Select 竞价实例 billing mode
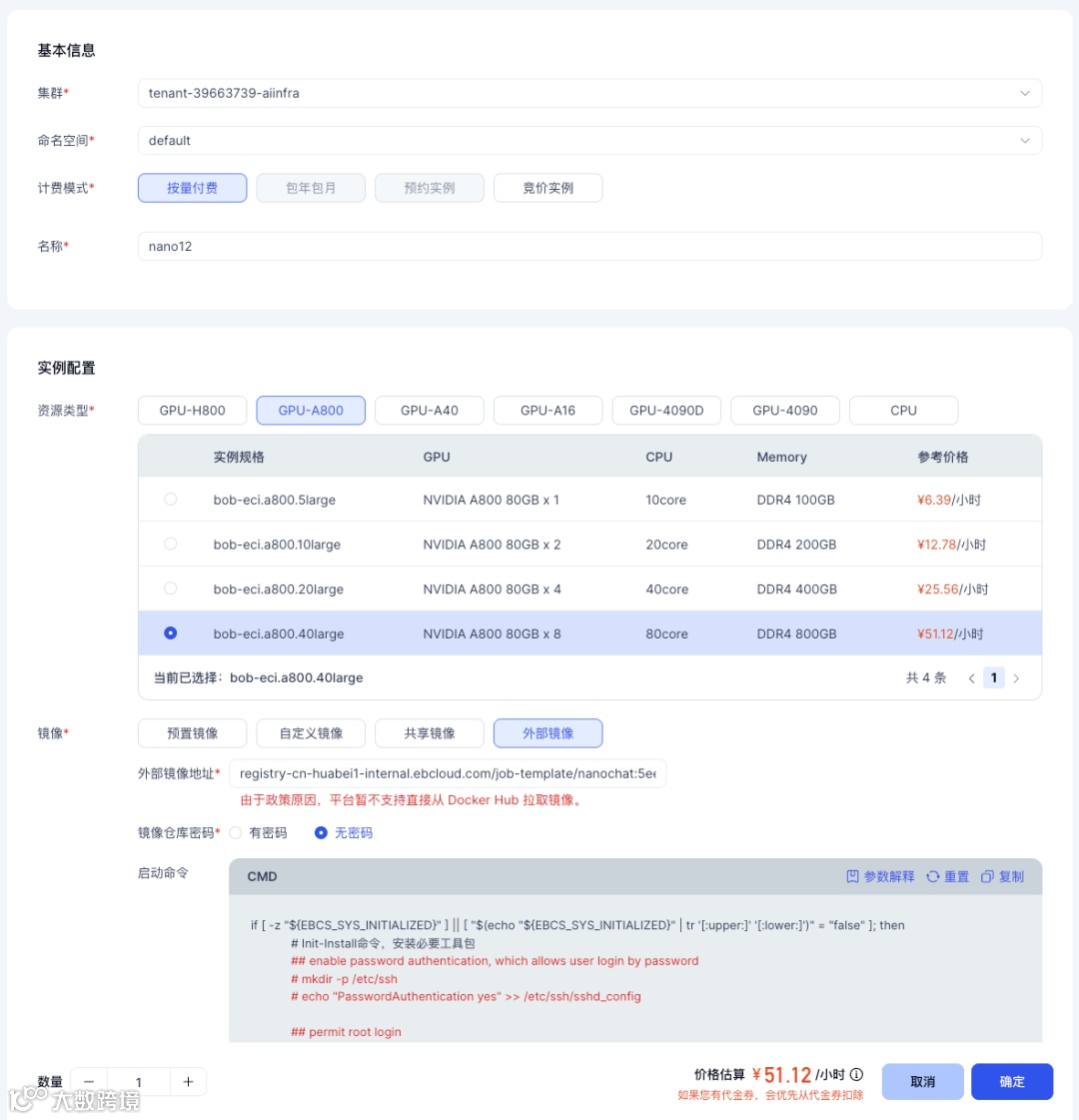Viewport: 1079px width, 1120px height. click(547, 188)
